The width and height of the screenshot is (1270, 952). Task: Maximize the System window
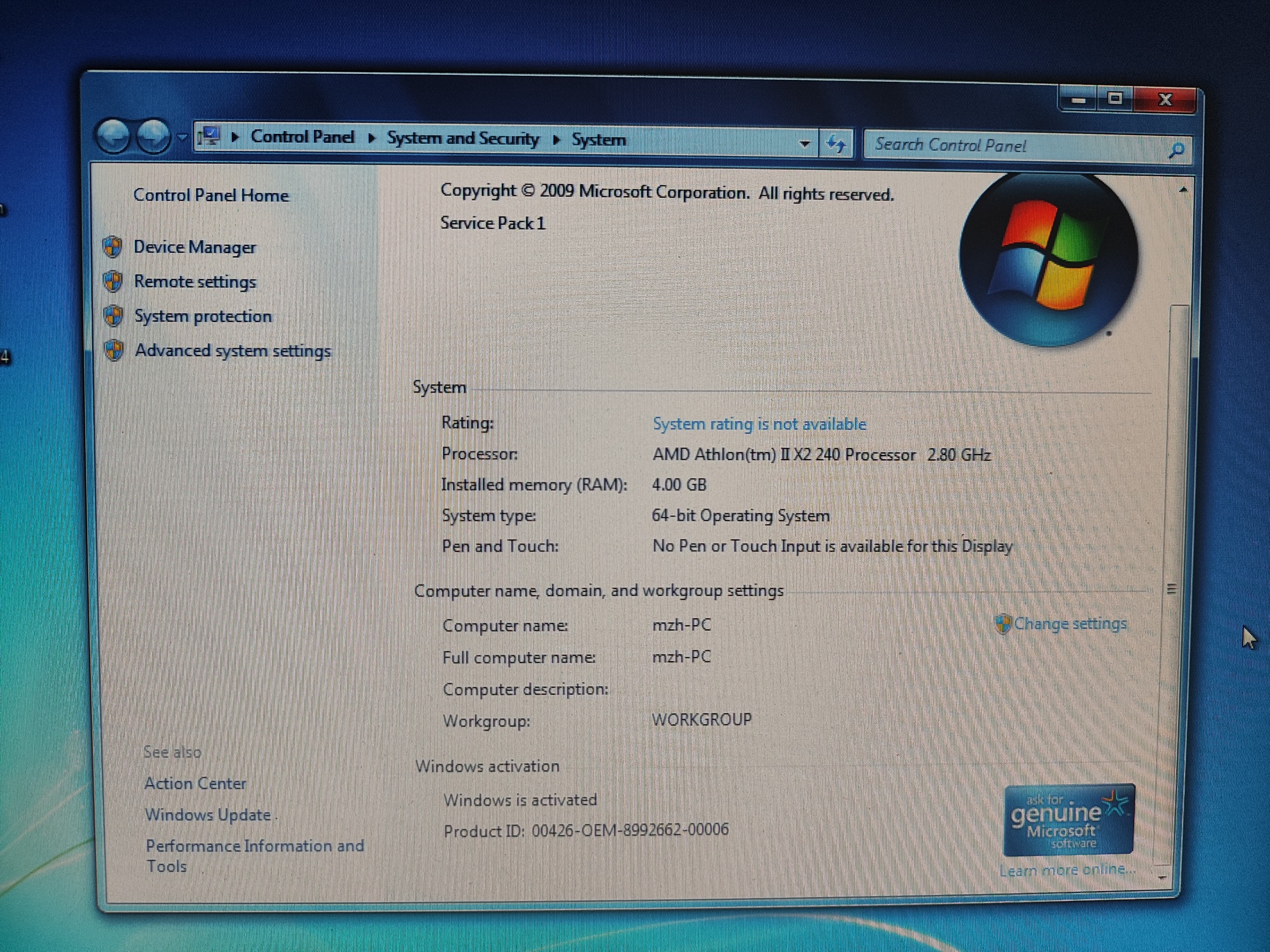click(x=1114, y=99)
